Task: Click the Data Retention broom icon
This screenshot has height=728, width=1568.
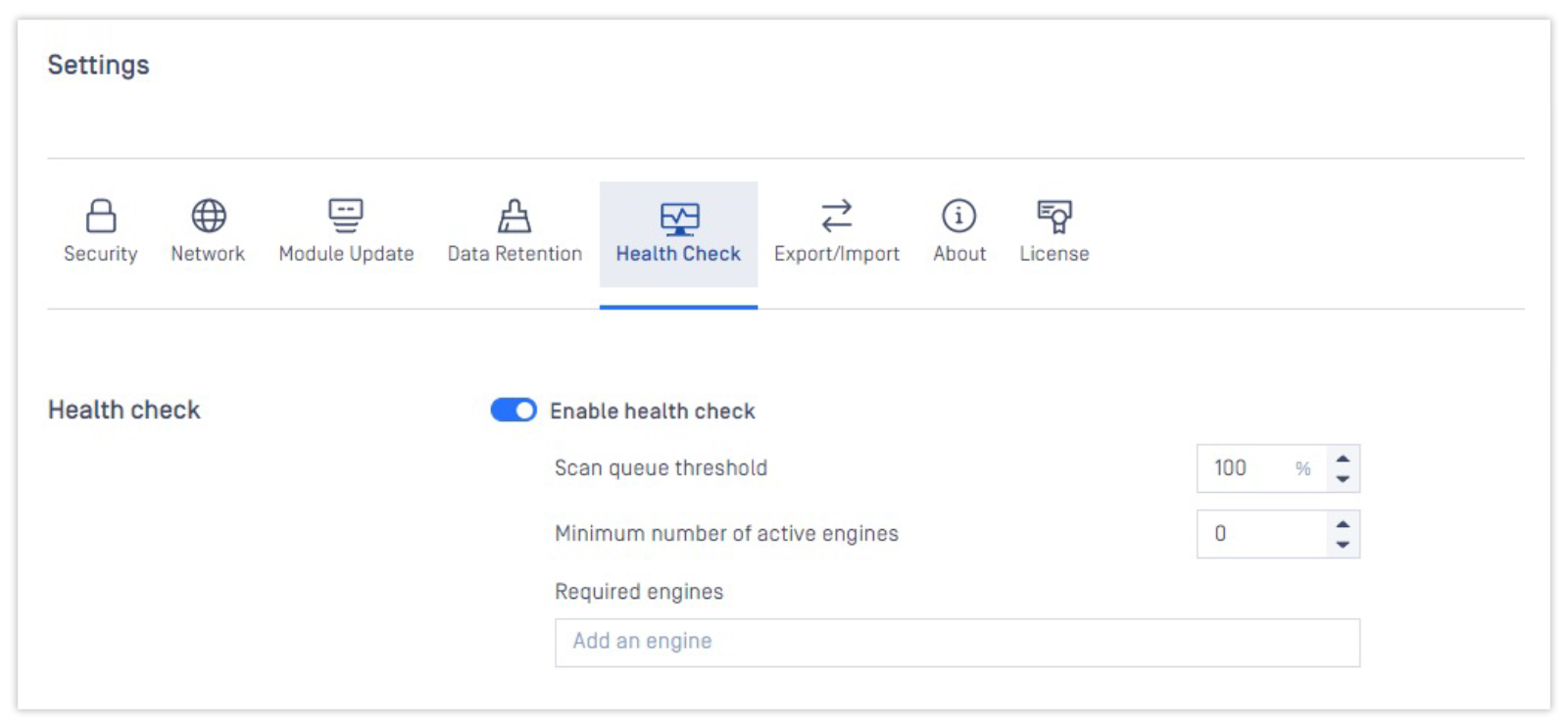Action: pyautogui.click(x=514, y=216)
